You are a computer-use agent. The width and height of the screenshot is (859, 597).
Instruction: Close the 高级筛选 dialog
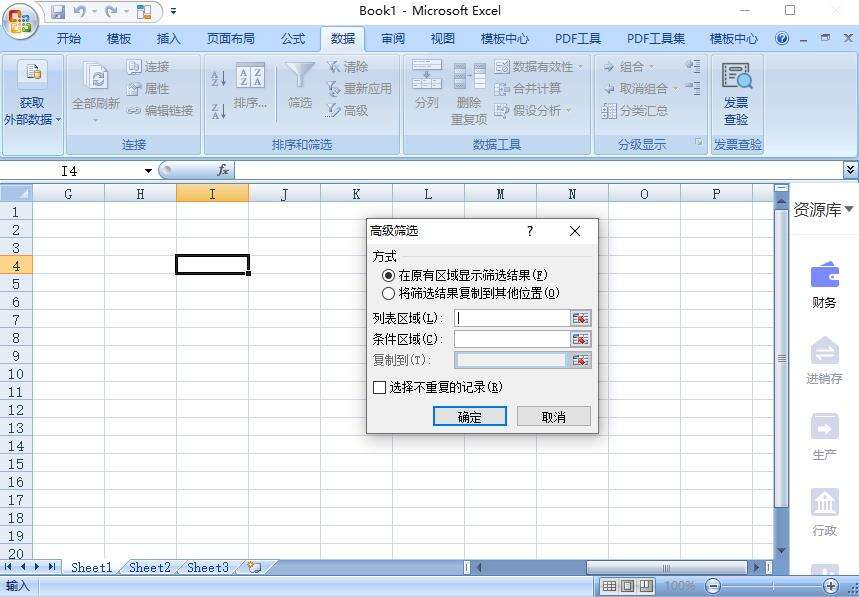tap(575, 231)
